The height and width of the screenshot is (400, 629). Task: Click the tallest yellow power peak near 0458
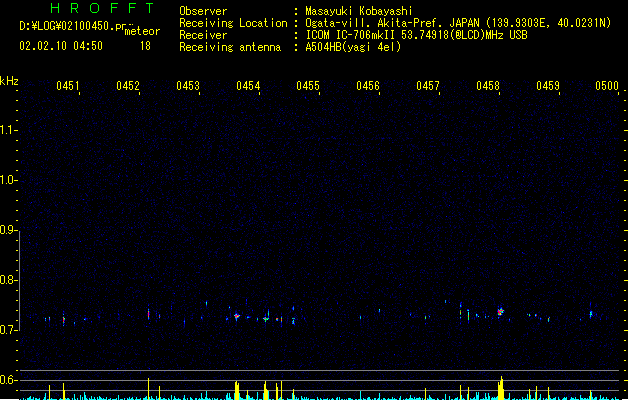(x=501, y=387)
